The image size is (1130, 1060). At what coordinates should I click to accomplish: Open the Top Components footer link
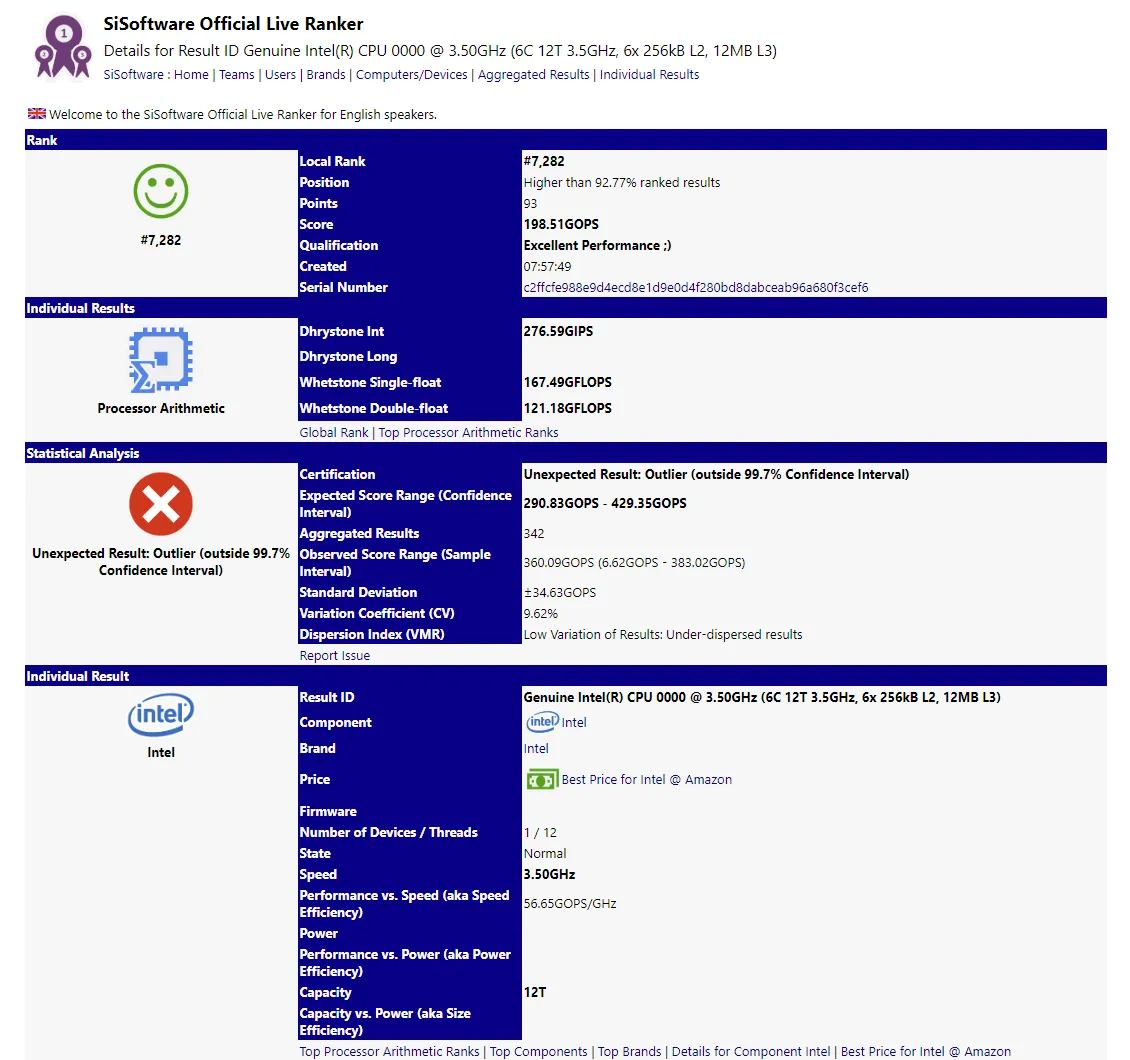click(x=538, y=1051)
